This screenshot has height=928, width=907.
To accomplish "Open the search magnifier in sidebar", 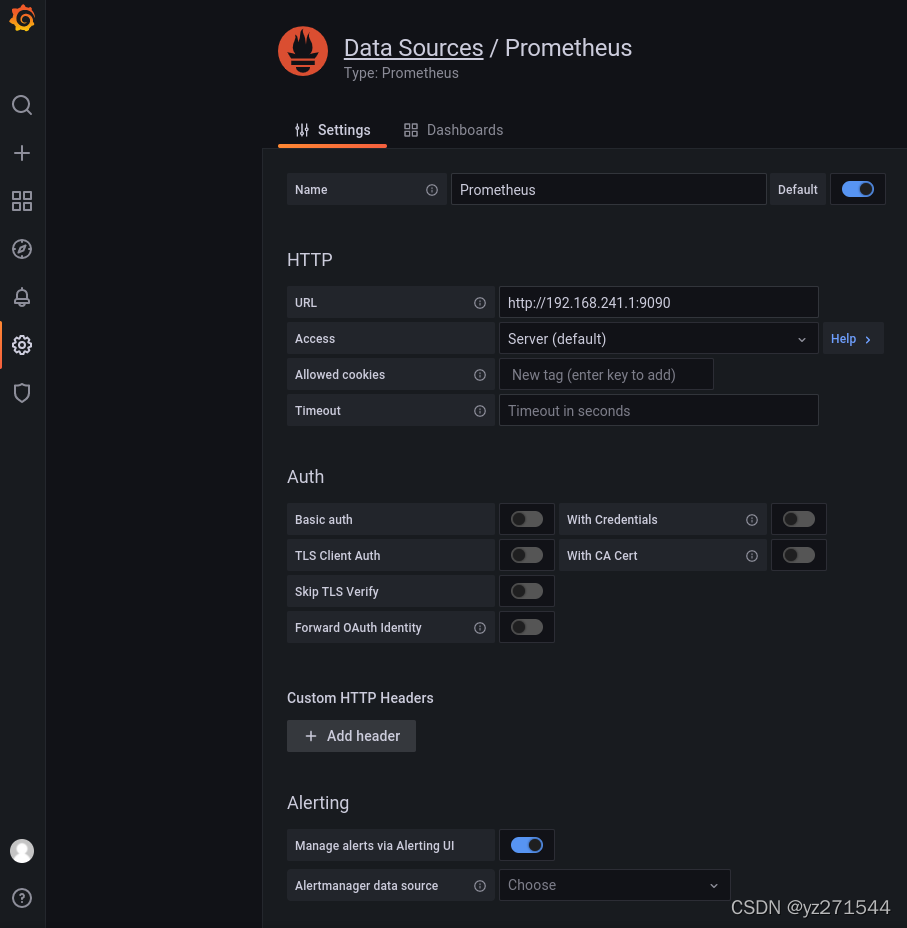I will (x=22, y=105).
